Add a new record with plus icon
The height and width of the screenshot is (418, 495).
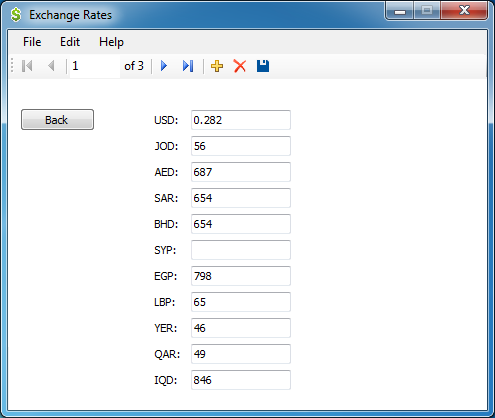217,66
